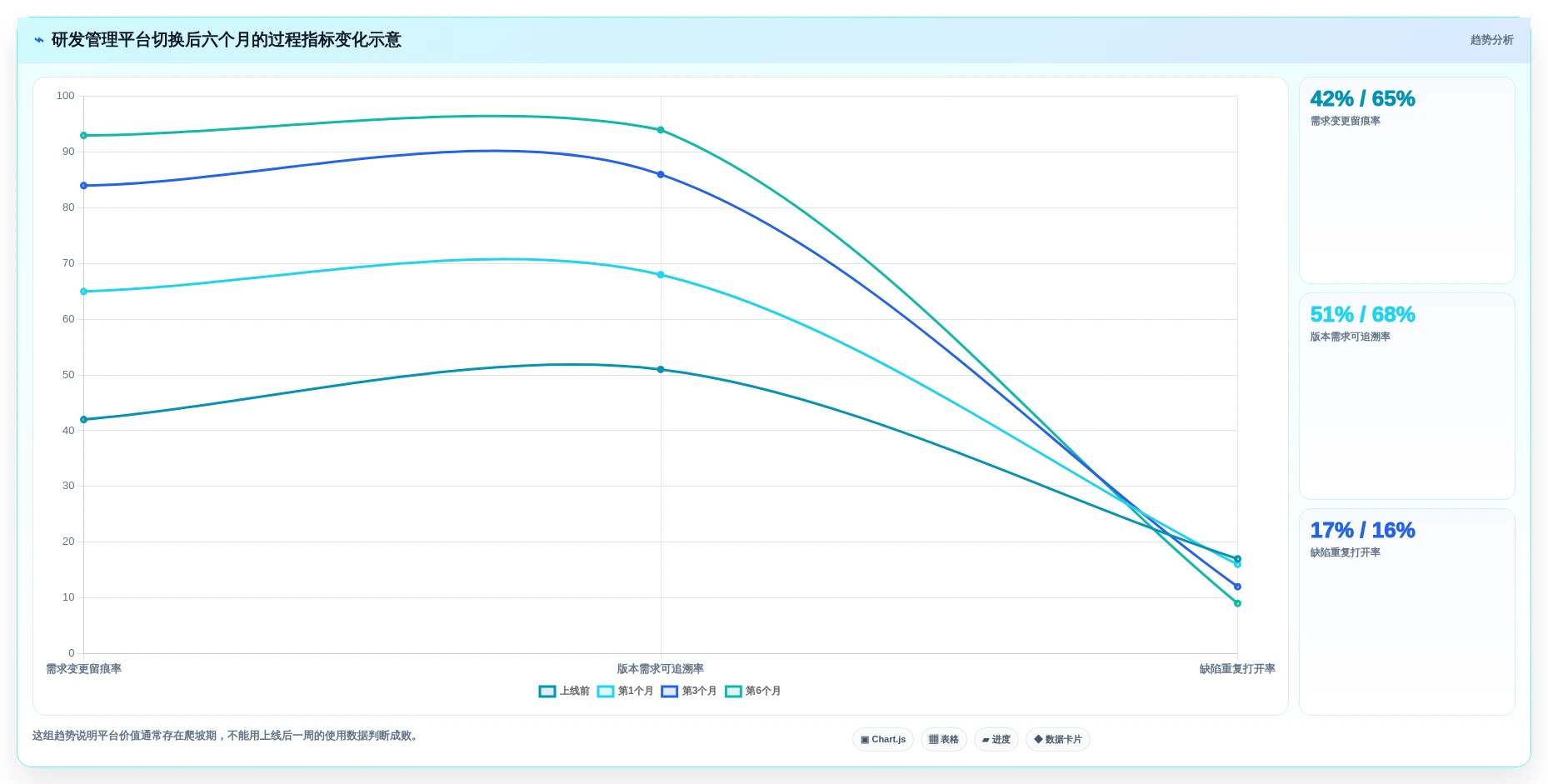
Task: Toggle the 上线前 legend entry
Action: (564, 691)
